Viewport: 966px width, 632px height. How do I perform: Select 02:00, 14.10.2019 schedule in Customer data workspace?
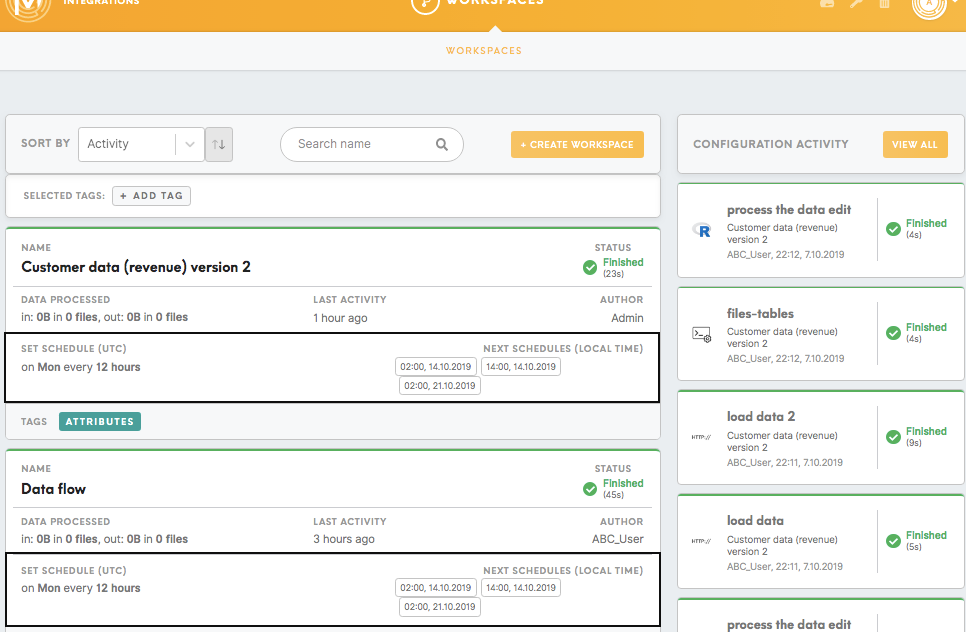(x=436, y=367)
